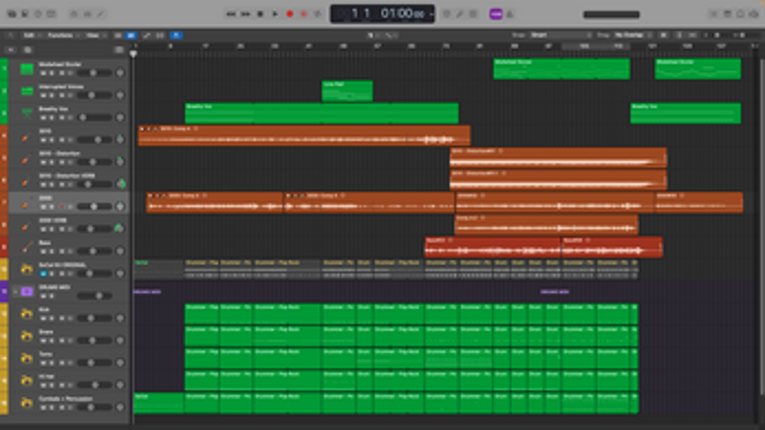Viewport: 765px width, 430px height.
Task: Click the Toms track name
Action: [x=46, y=355]
